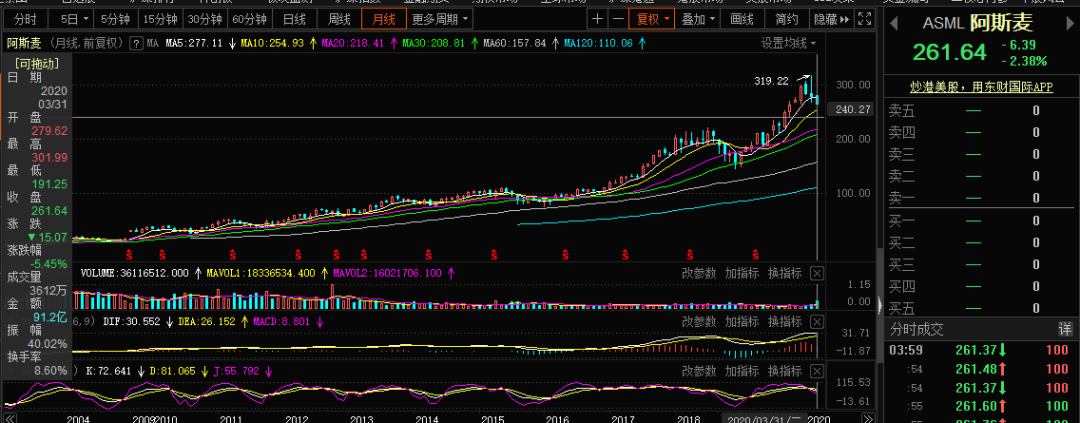Switch to the 周线 weekly tab

point(339,19)
